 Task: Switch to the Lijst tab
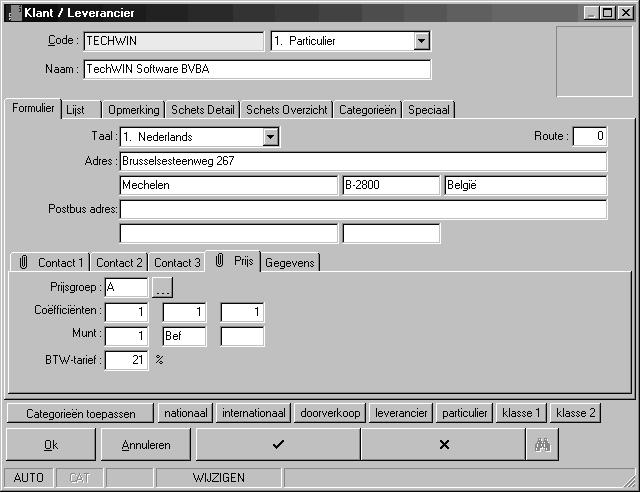coord(81,110)
